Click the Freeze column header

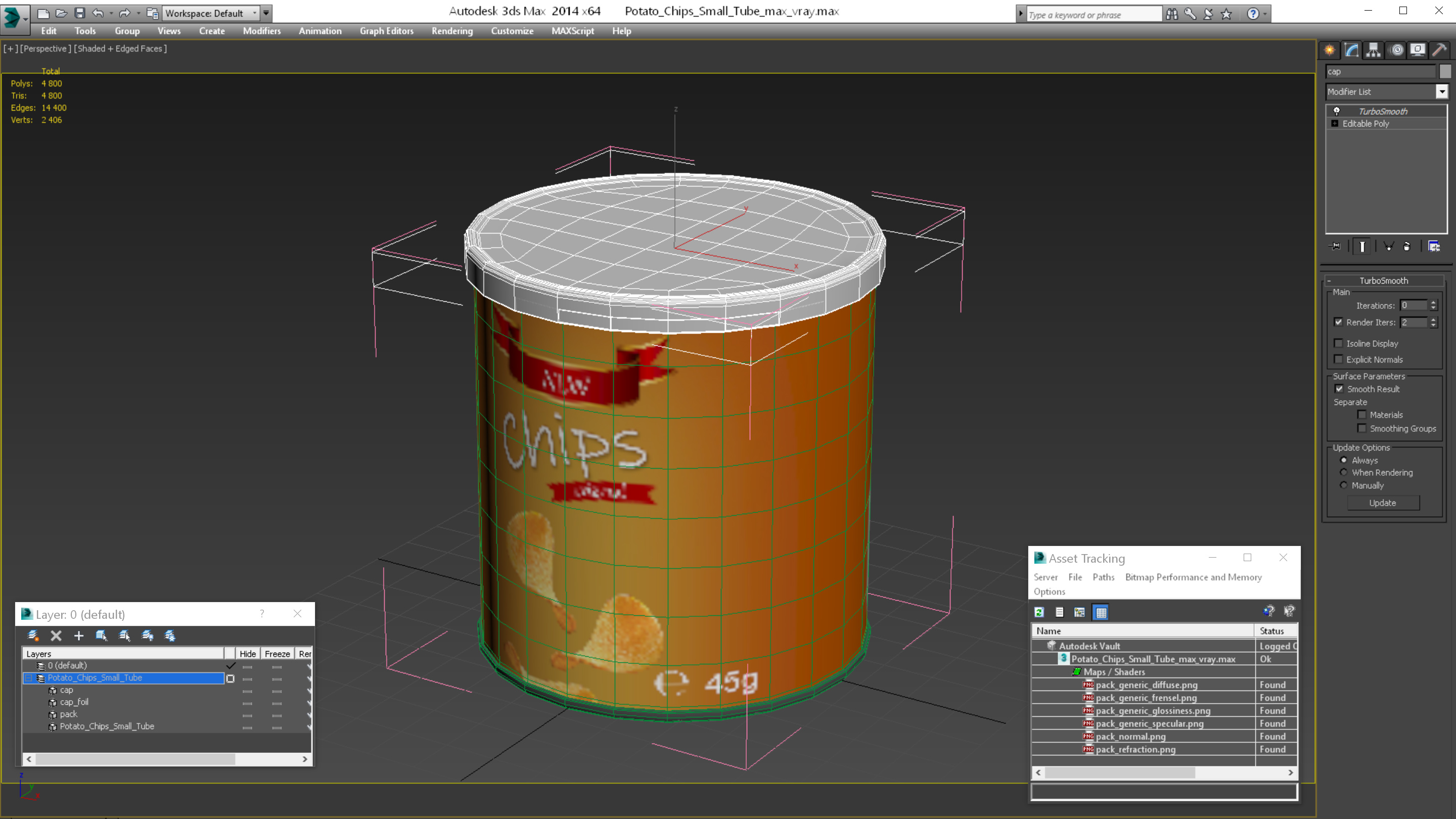pos(277,654)
